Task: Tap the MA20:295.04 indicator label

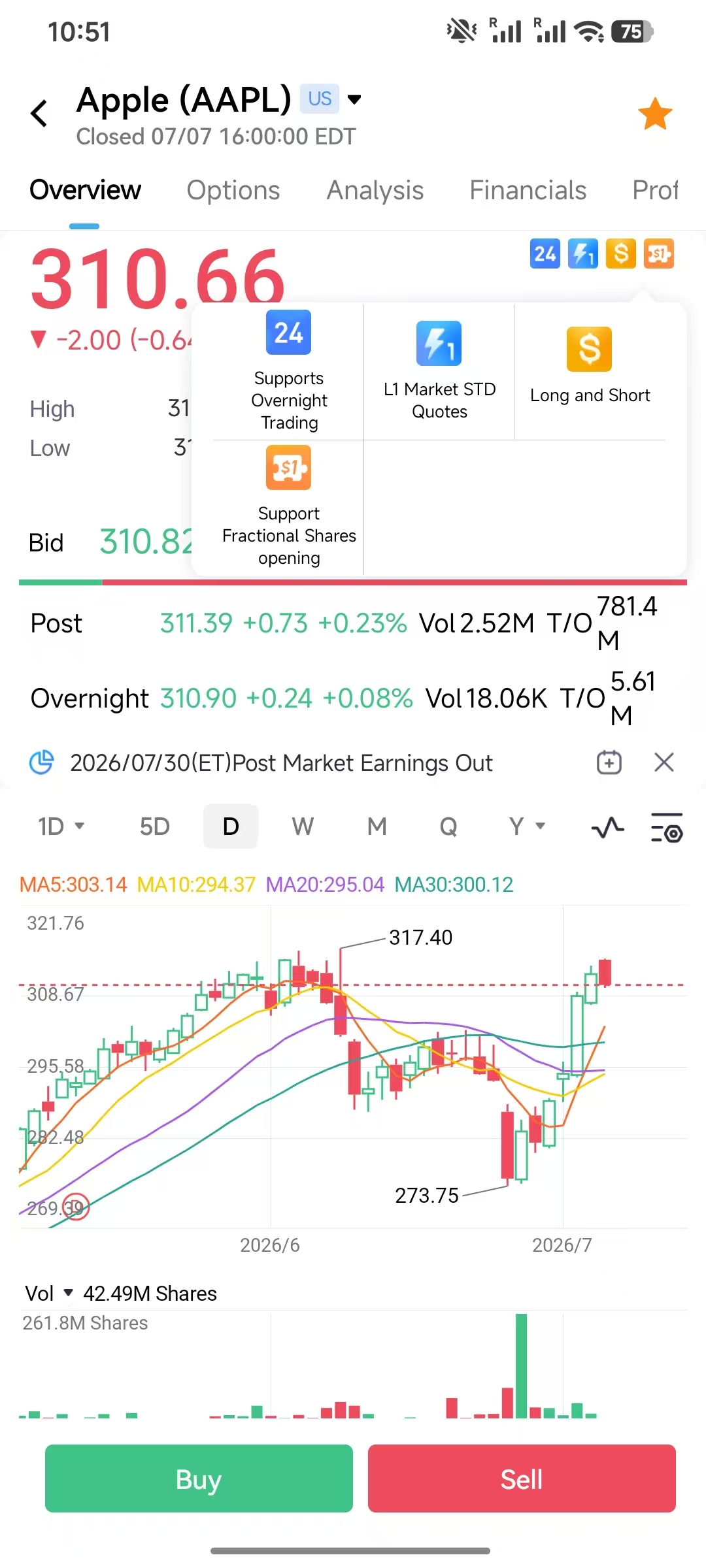Action: pyautogui.click(x=325, y=885)
